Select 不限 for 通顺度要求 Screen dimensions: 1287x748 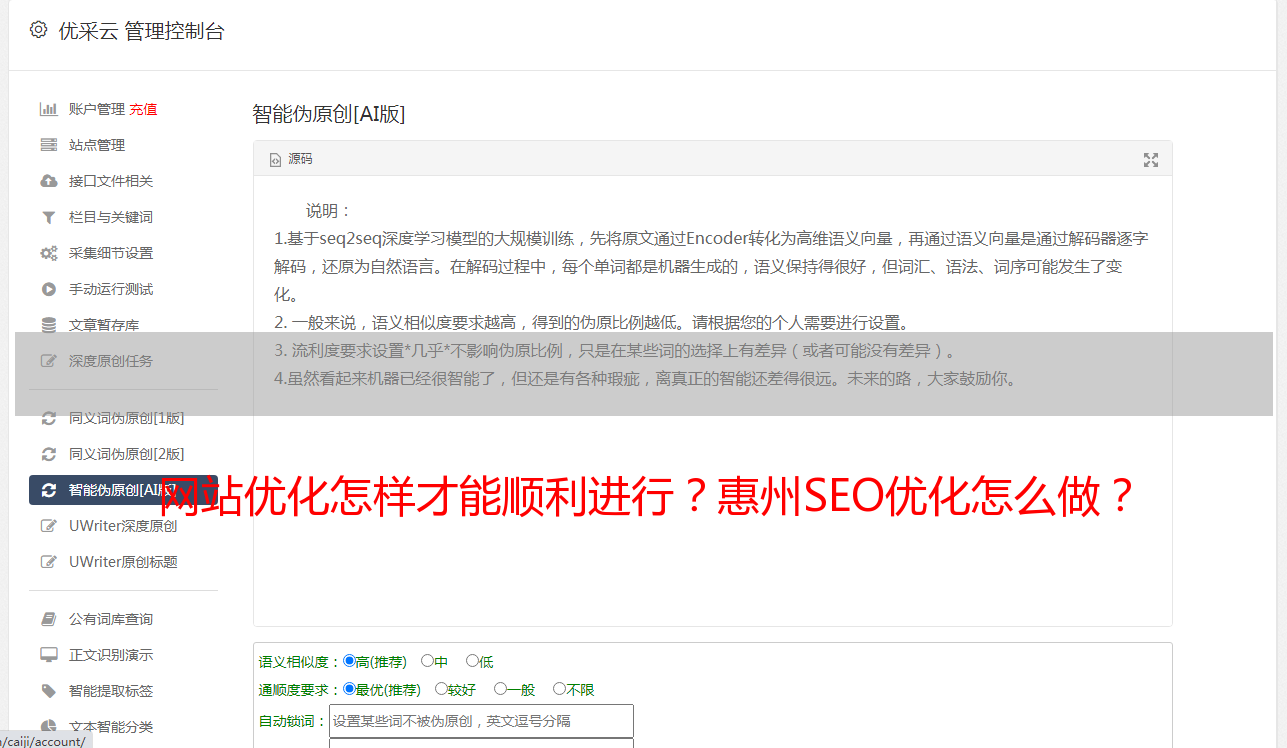(x=559, y=689)
